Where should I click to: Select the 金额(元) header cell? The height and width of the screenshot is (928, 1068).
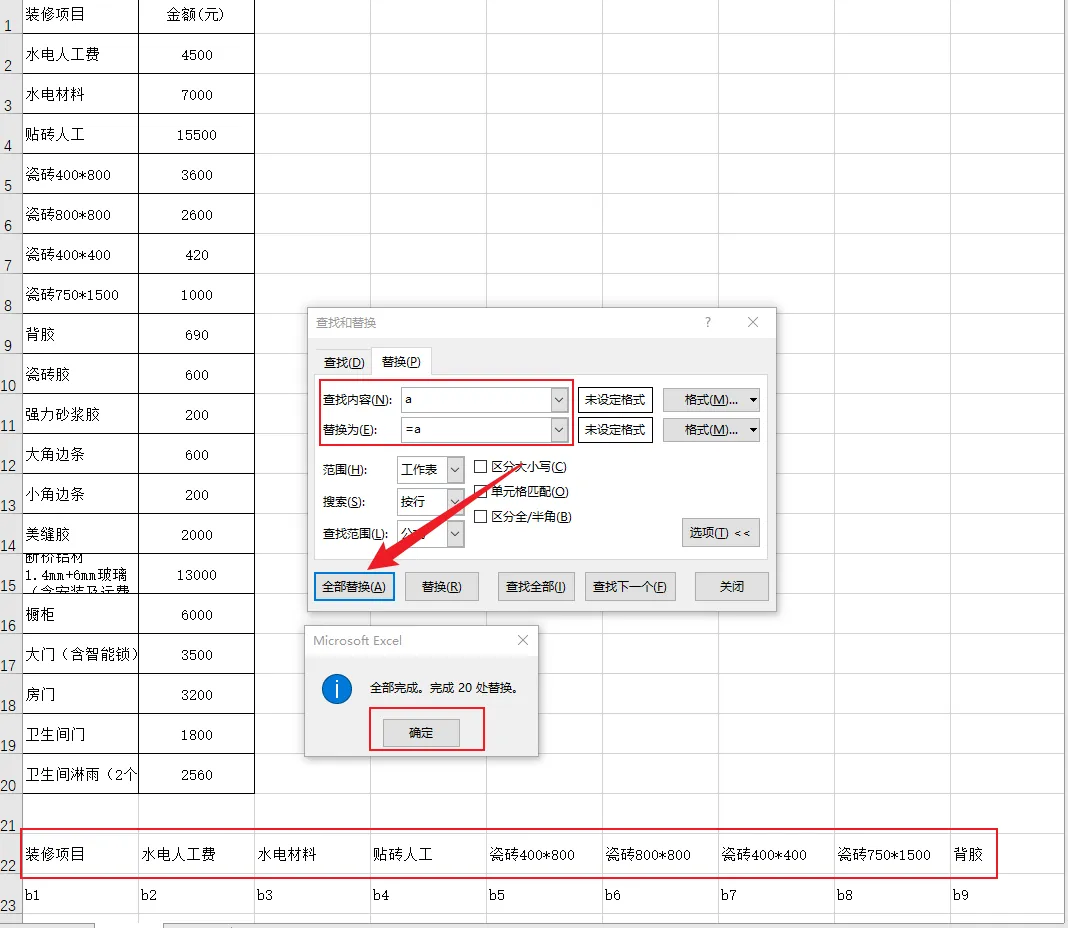[197, 15]
